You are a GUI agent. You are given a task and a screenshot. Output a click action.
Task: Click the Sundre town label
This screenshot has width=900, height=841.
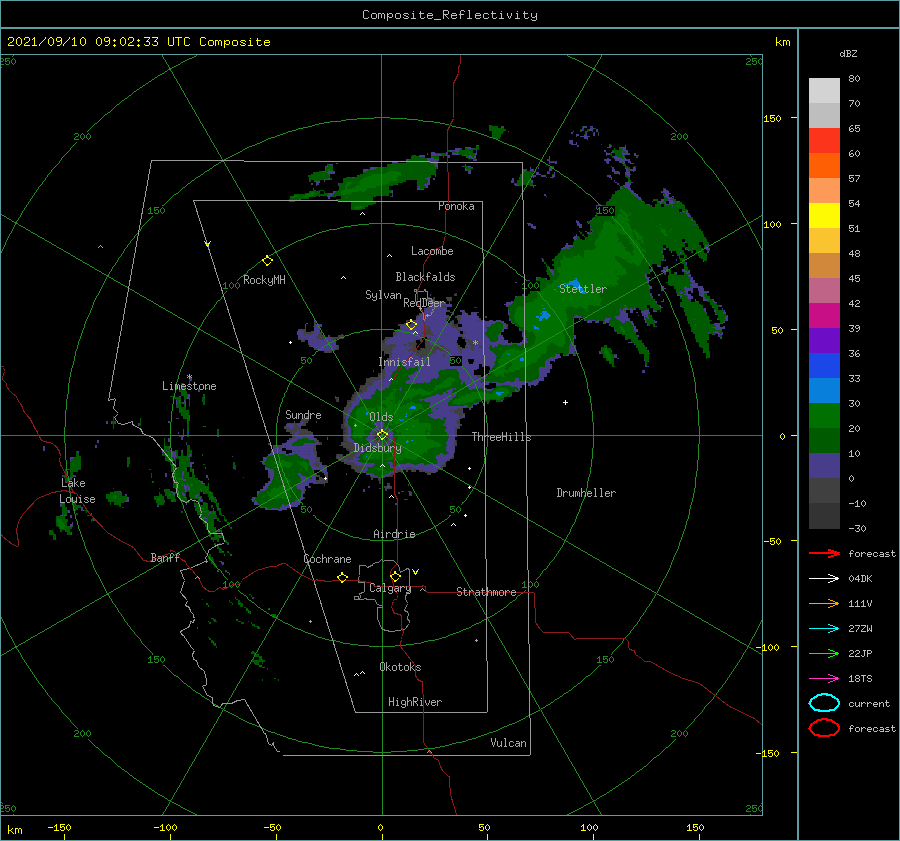[x=303, y=414]
